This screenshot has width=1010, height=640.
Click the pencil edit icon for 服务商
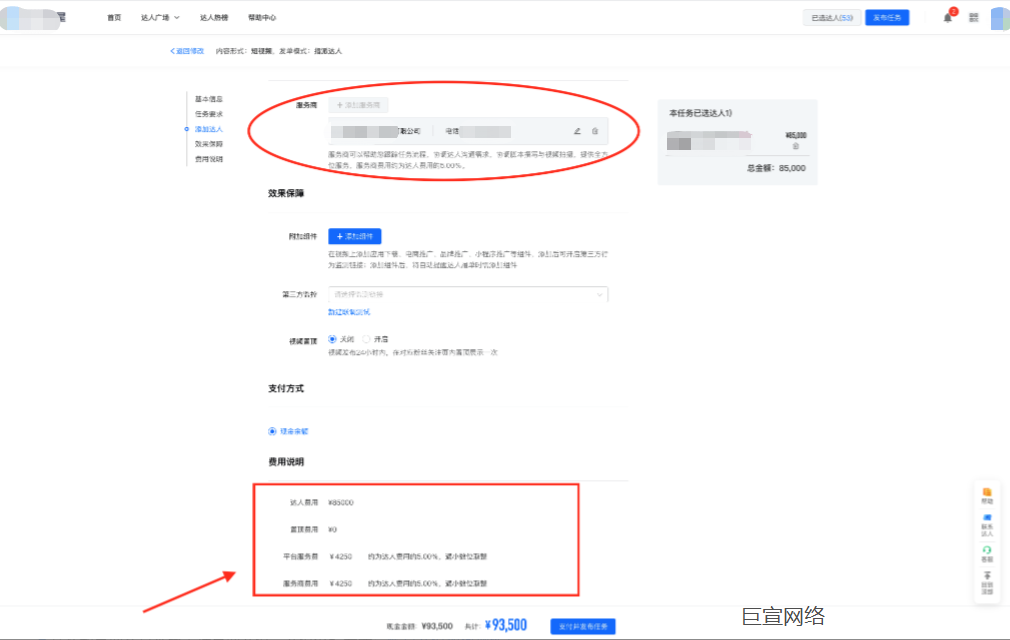point(577,131)
